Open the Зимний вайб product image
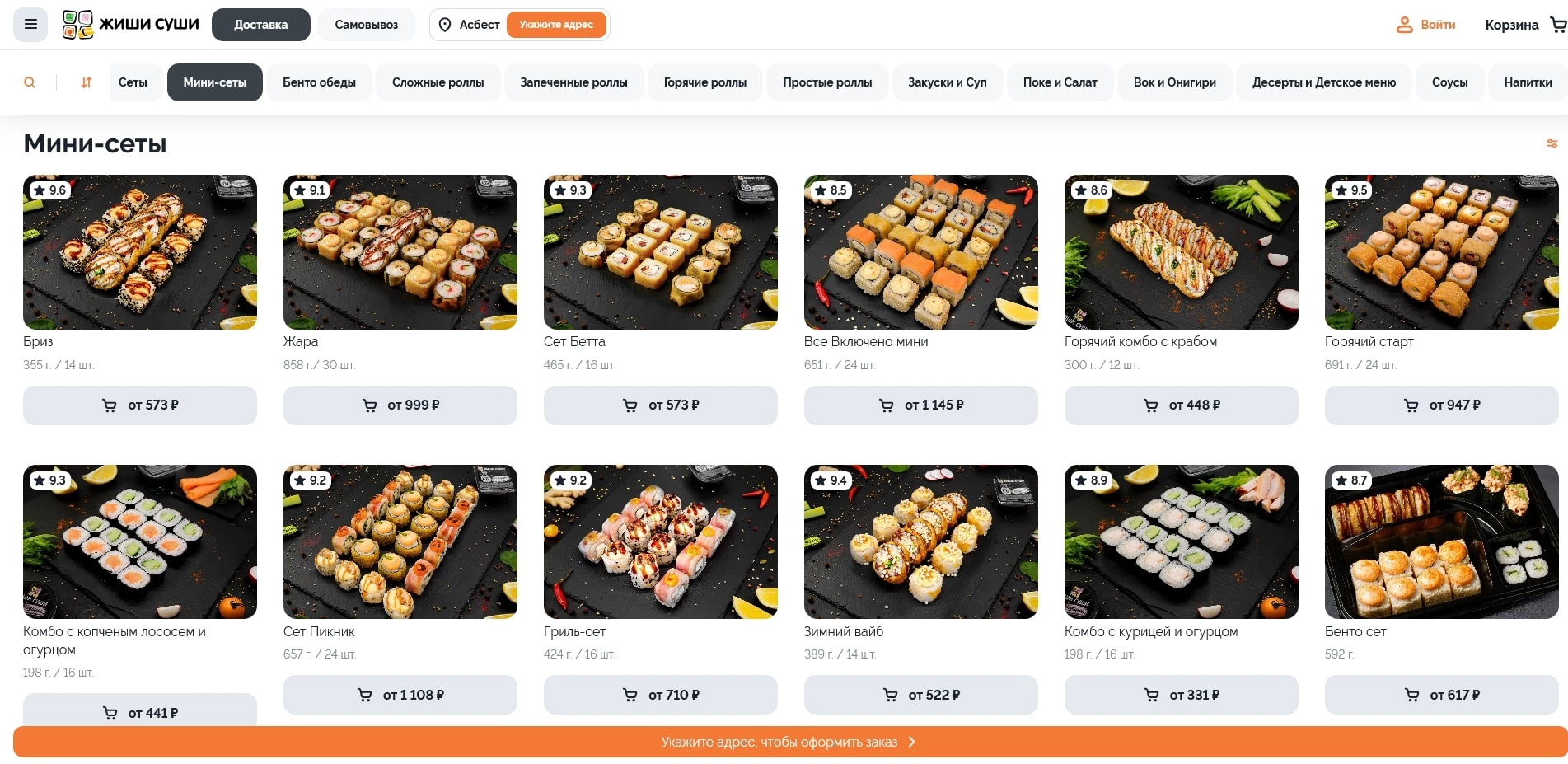 (921, 541)
